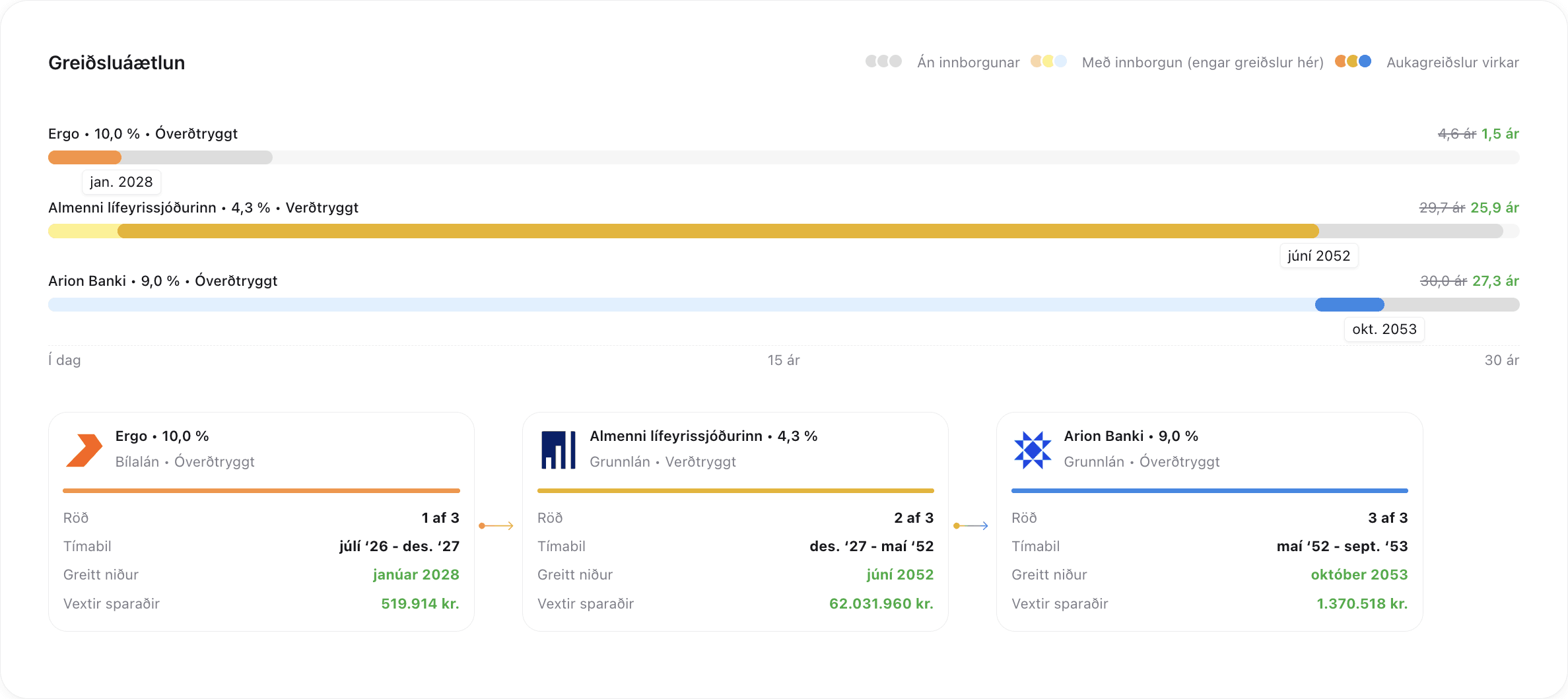Click the 'maí '52 - sept. '53' period value
The width and height of the screenshot is (1568, 699).
pos(1342,547)
